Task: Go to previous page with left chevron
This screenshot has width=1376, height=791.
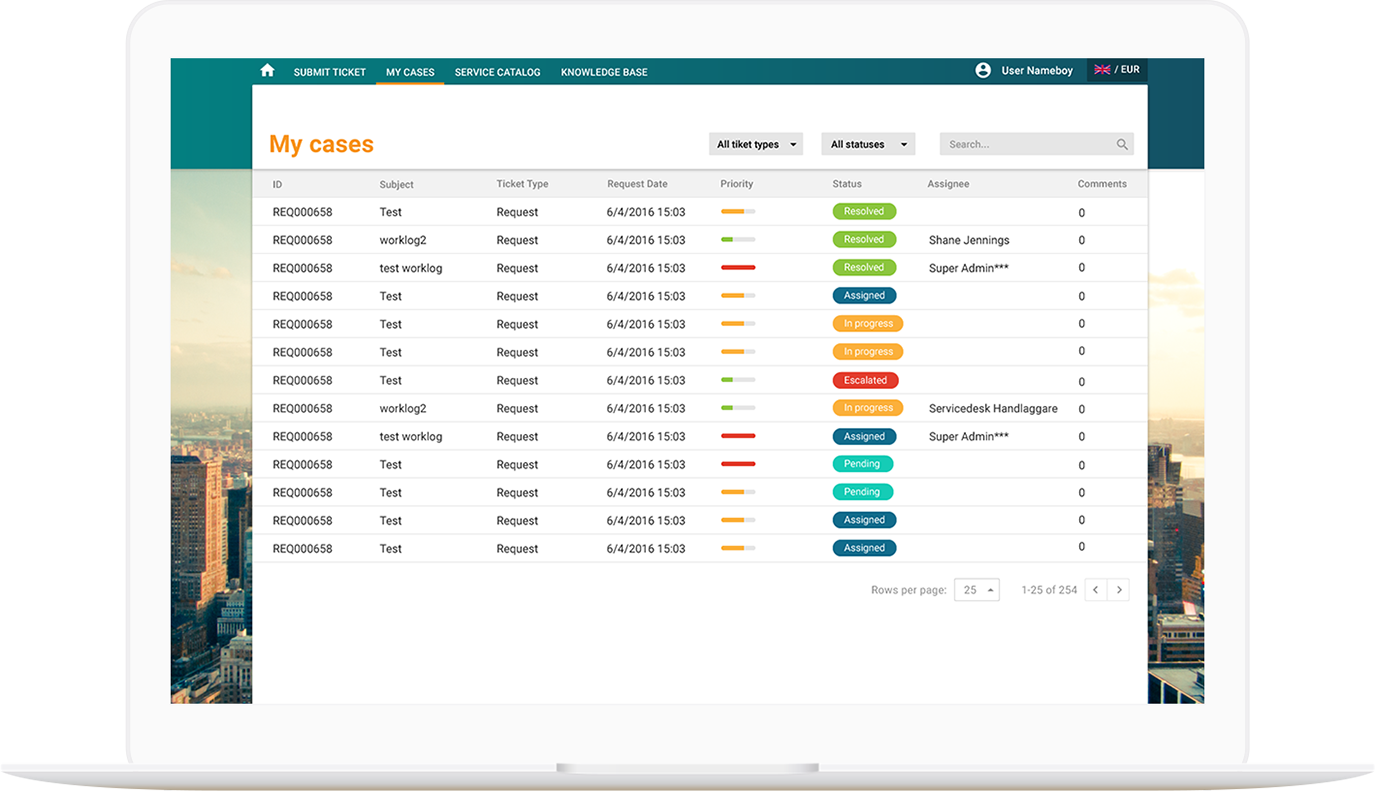Action: coord(1096,590)
